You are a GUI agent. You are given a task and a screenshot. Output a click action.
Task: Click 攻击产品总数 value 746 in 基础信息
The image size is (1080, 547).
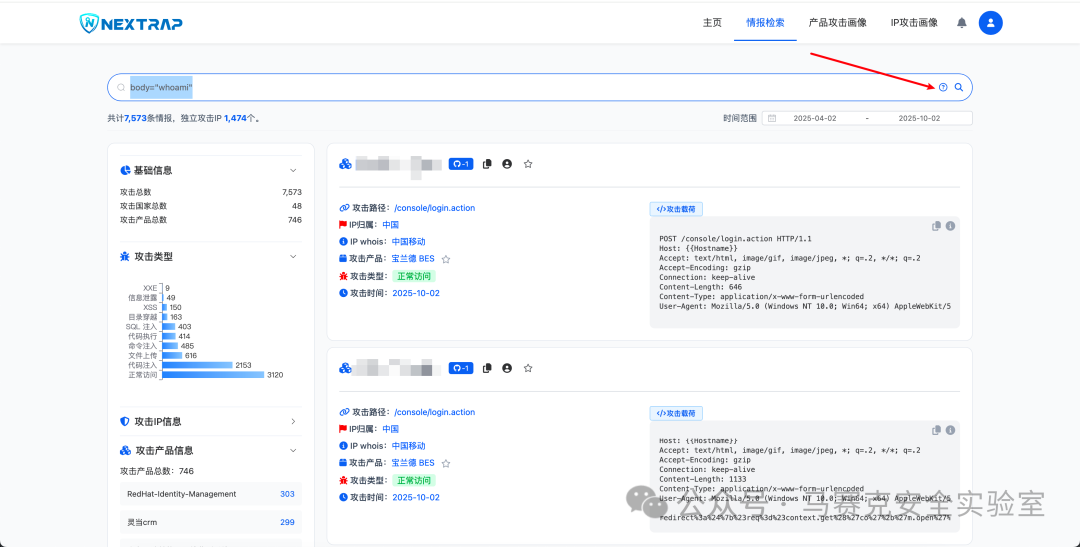click(295, 220)
